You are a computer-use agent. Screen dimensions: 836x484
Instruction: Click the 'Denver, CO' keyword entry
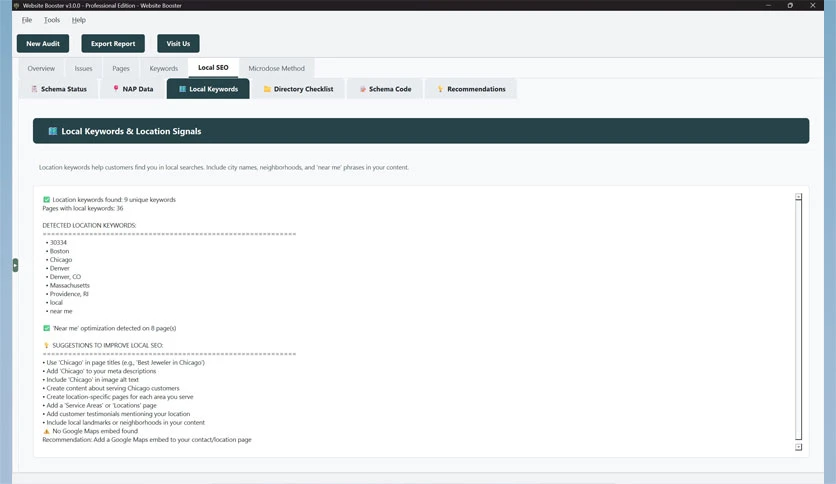click(x=63, y=277)
